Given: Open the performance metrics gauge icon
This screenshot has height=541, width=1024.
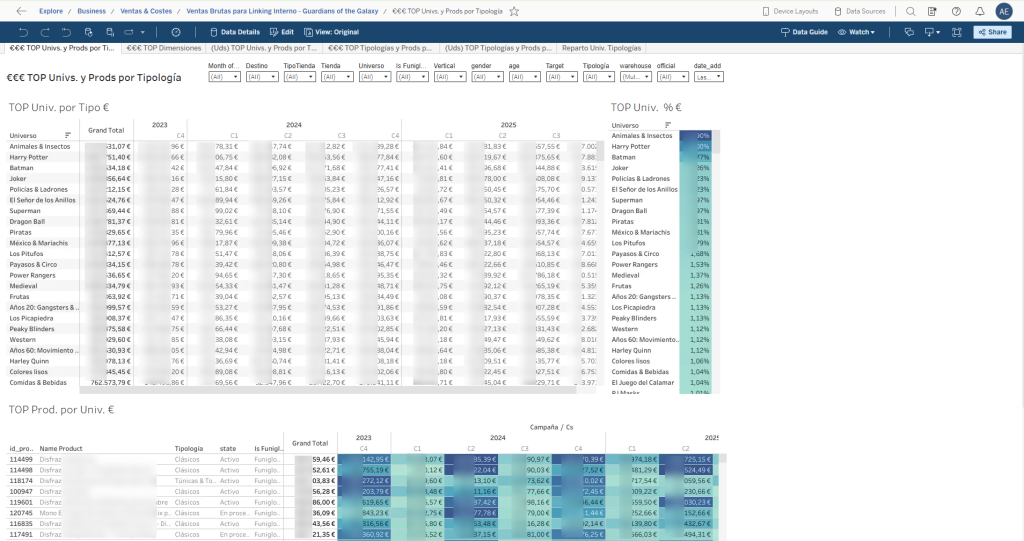Looking at the screenshot, I should pos(176,32).
